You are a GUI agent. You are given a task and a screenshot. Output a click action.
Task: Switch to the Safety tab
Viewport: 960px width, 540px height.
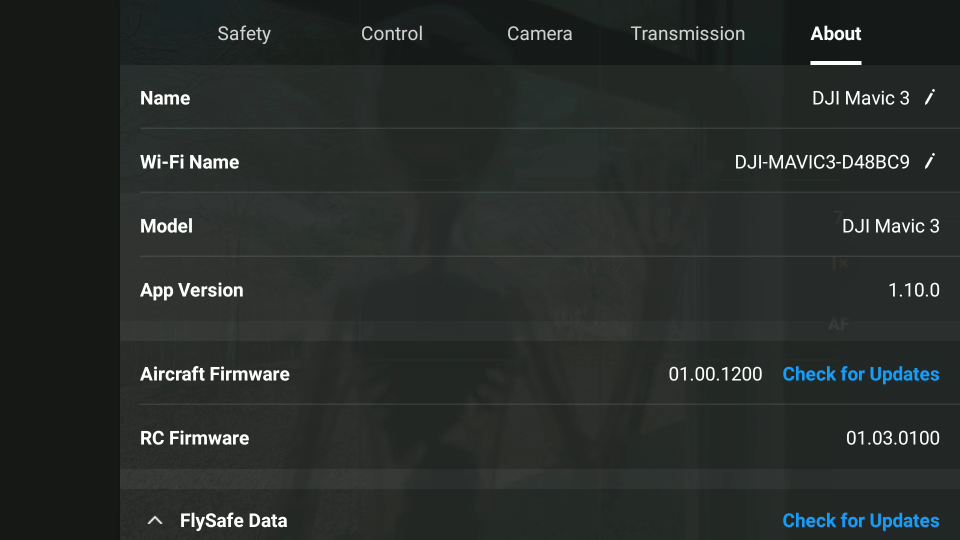click(244, 33)
